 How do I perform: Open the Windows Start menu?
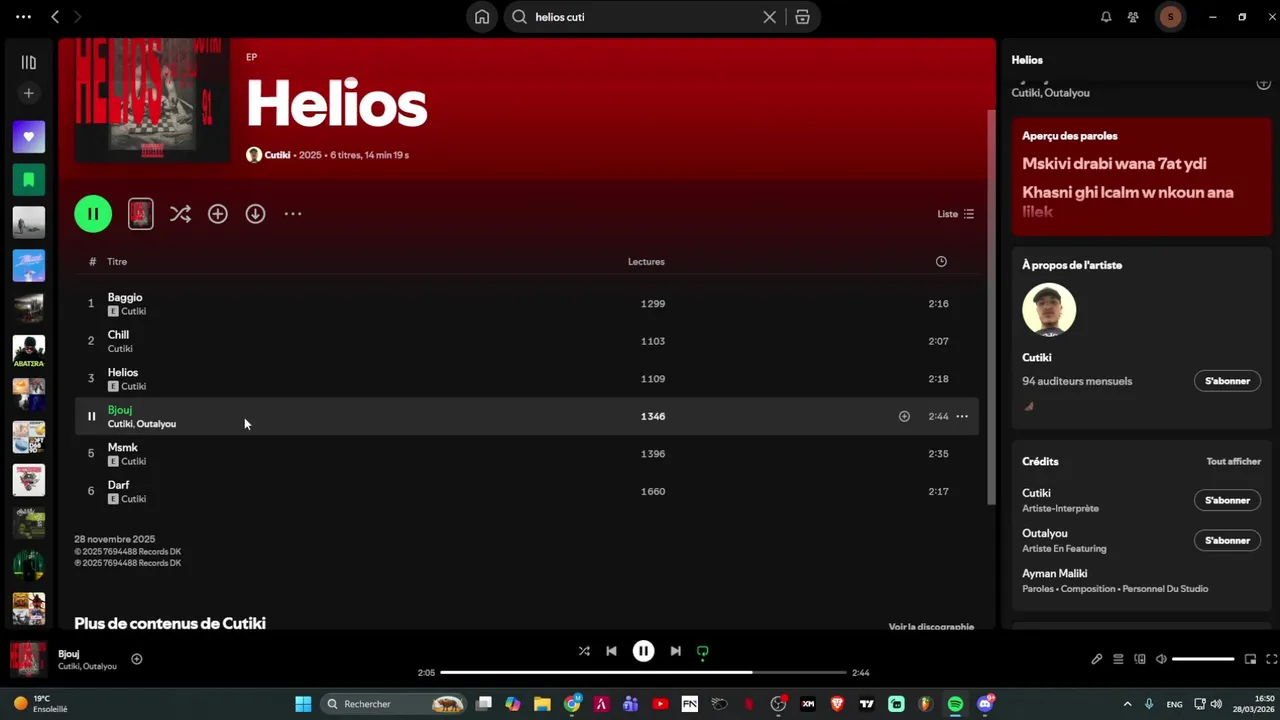click(x=303, y=704)
